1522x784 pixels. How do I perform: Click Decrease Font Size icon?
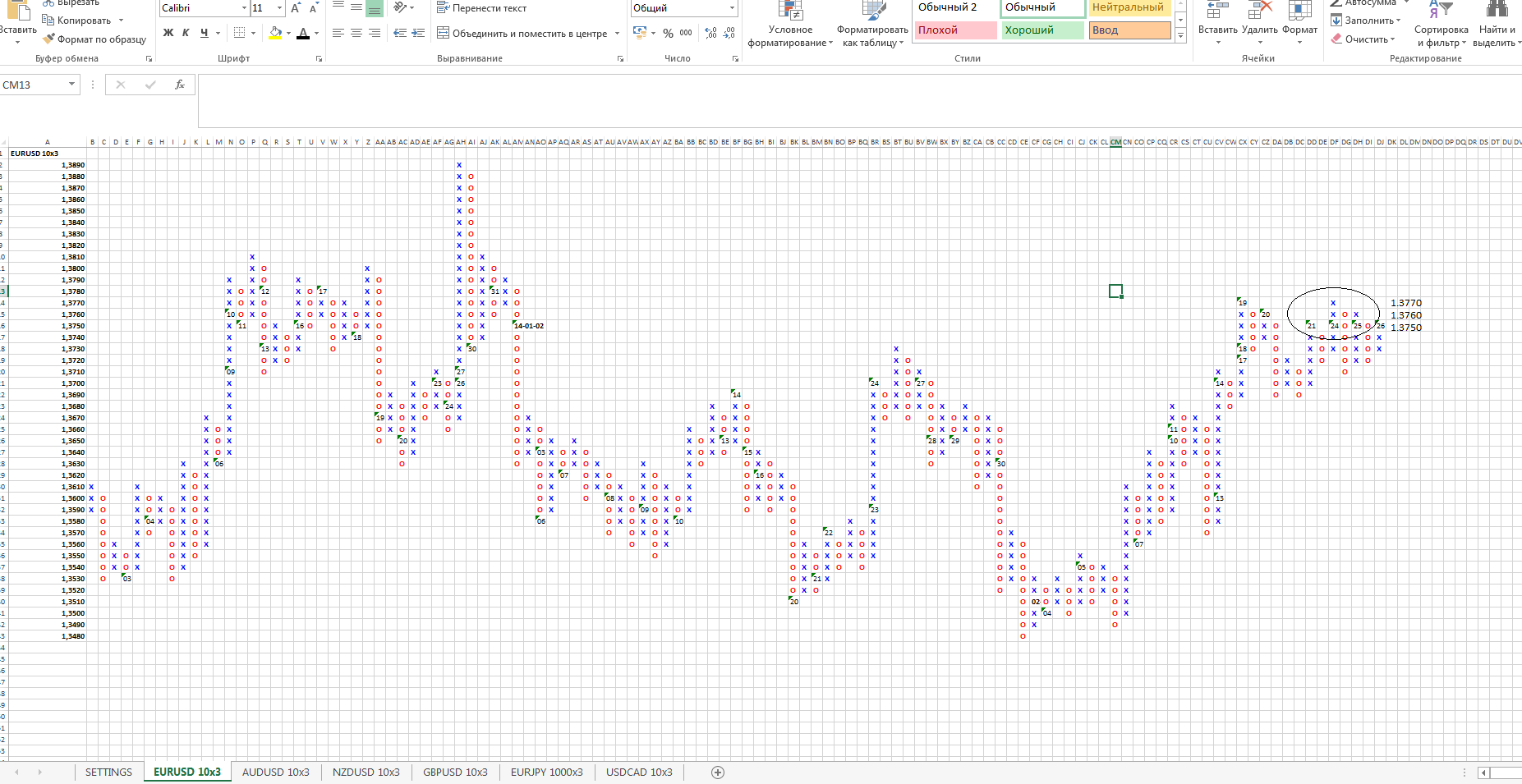click(314, 7)
